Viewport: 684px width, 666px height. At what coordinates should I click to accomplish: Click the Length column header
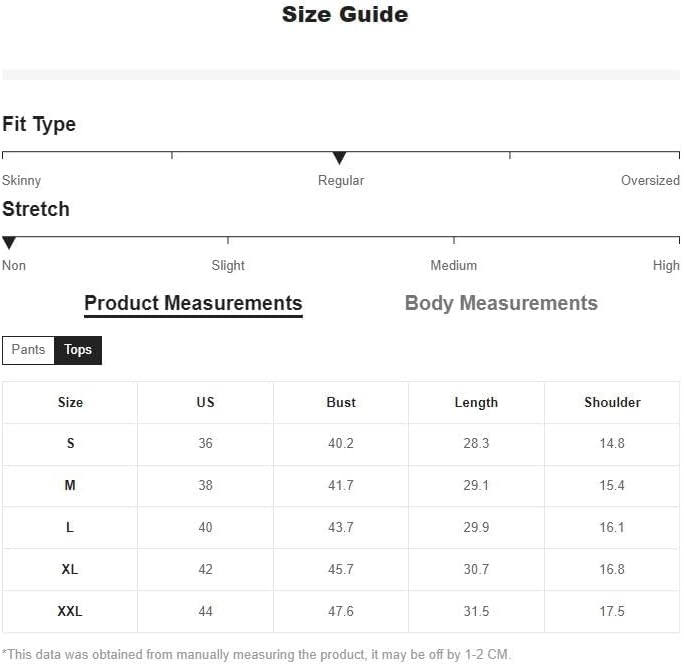(x=476, y=402)
